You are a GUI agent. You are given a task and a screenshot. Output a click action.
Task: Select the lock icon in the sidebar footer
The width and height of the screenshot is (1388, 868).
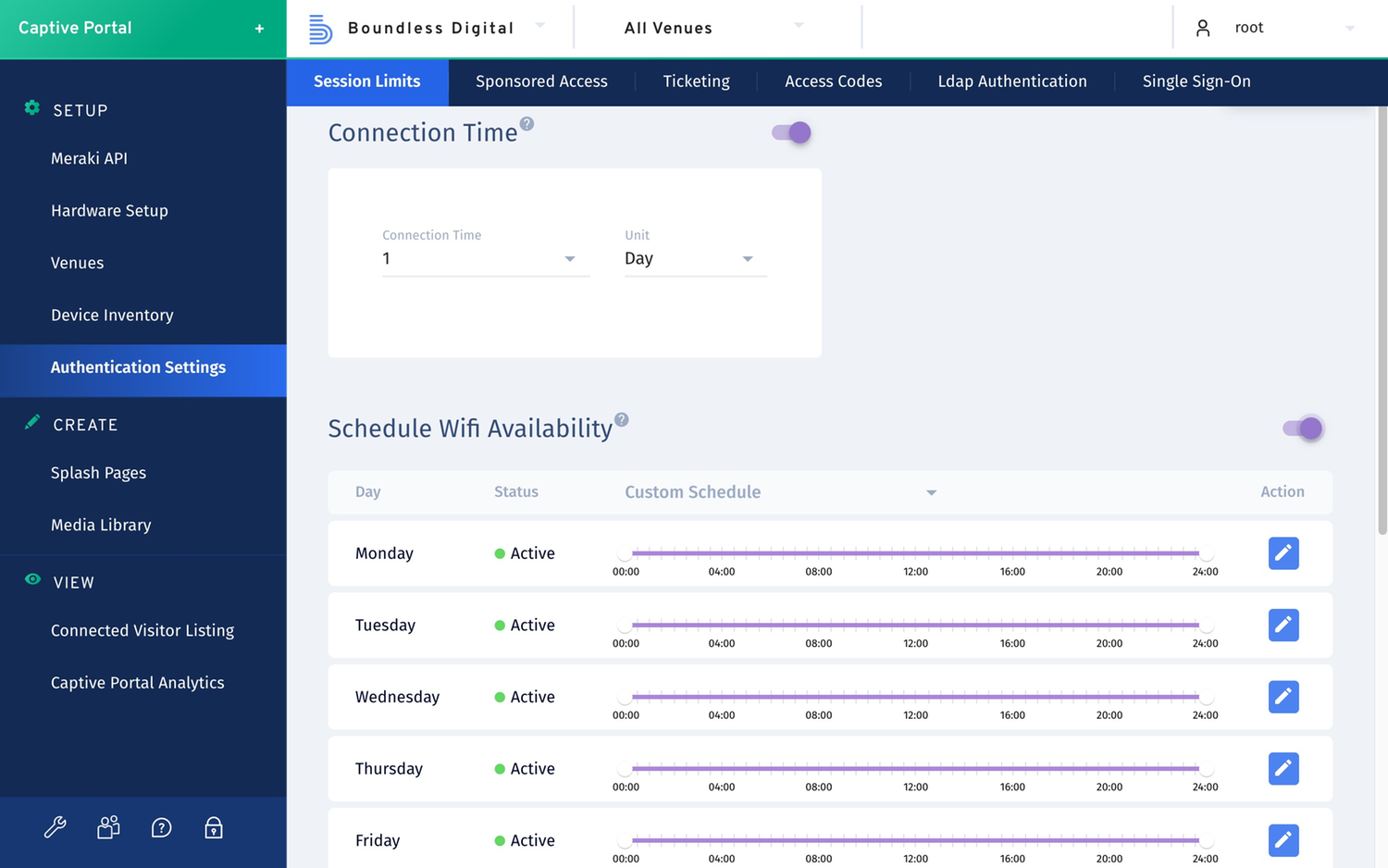point(214,828)
